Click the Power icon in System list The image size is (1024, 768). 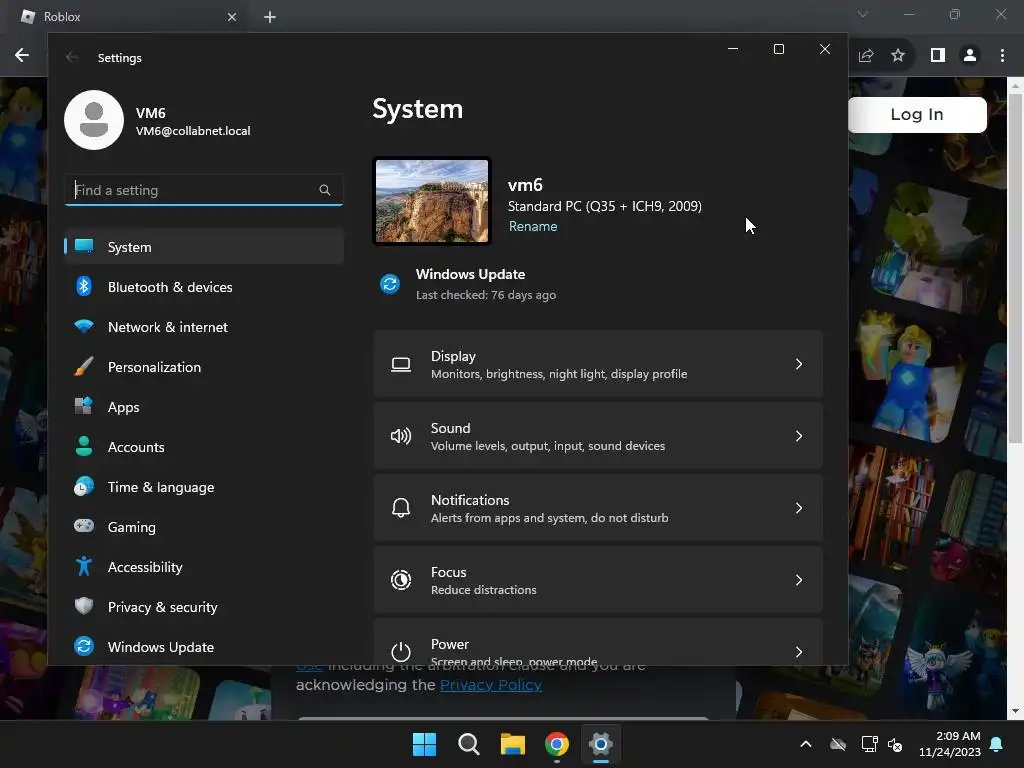(401, 652)
